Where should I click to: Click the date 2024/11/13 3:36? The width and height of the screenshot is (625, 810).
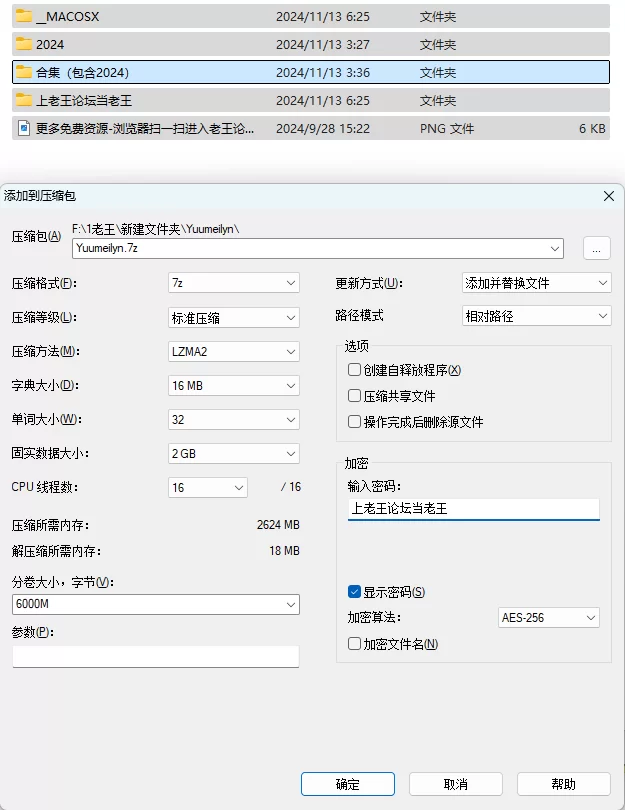323,72
